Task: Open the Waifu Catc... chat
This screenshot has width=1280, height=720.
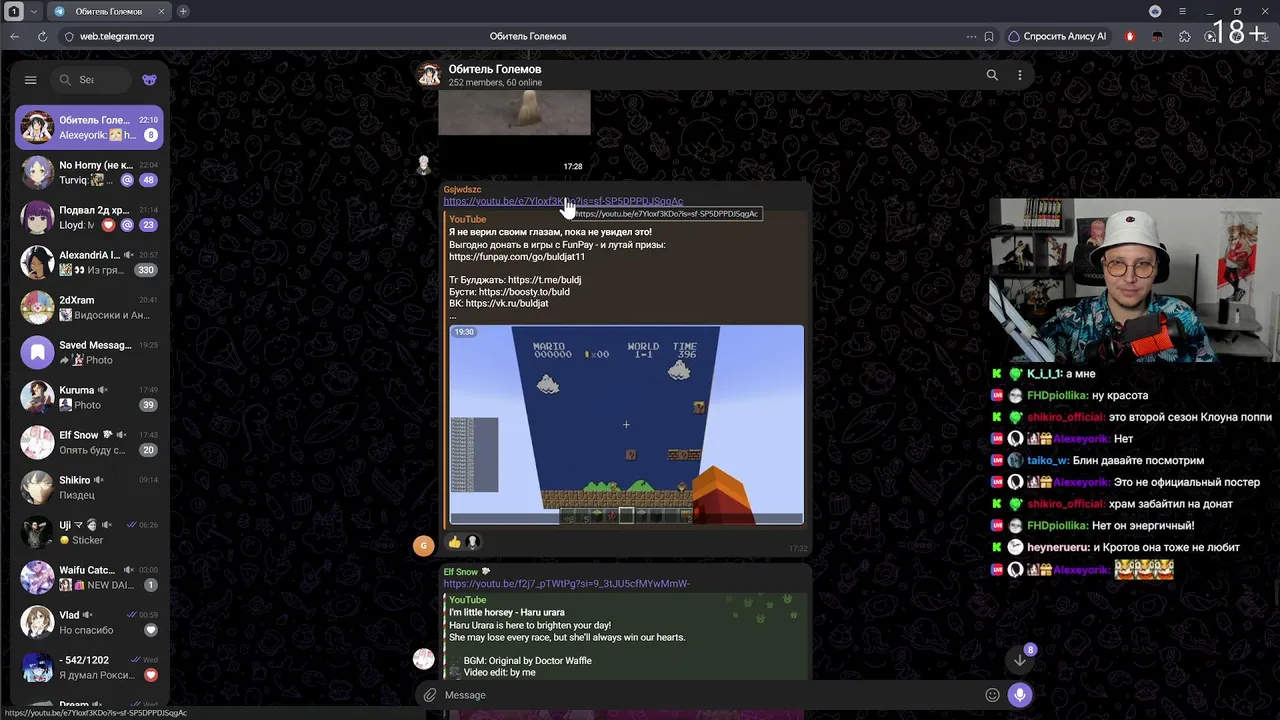Action: click(90, 578)
